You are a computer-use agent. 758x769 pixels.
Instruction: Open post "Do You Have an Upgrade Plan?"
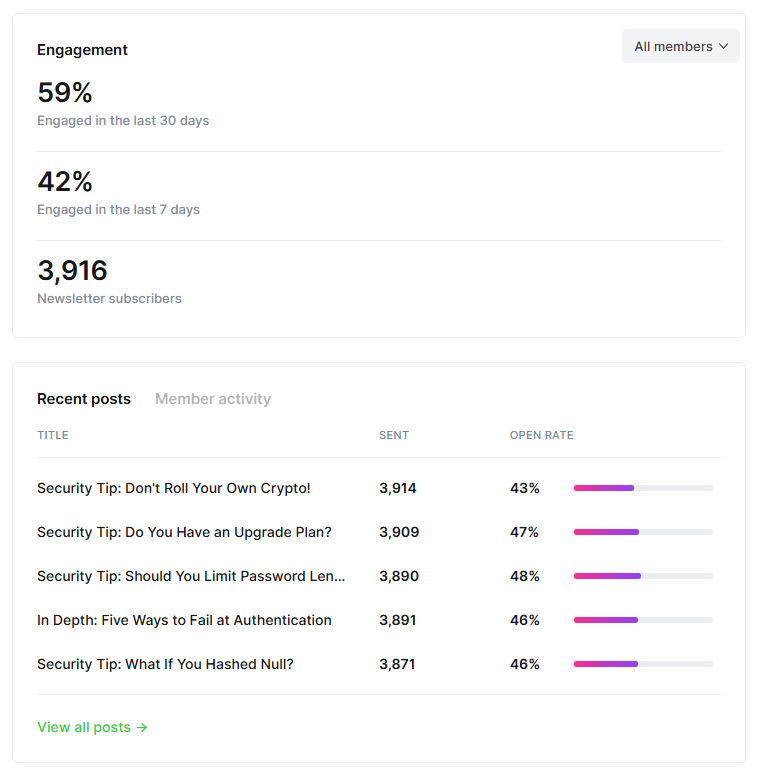[184, 532]
